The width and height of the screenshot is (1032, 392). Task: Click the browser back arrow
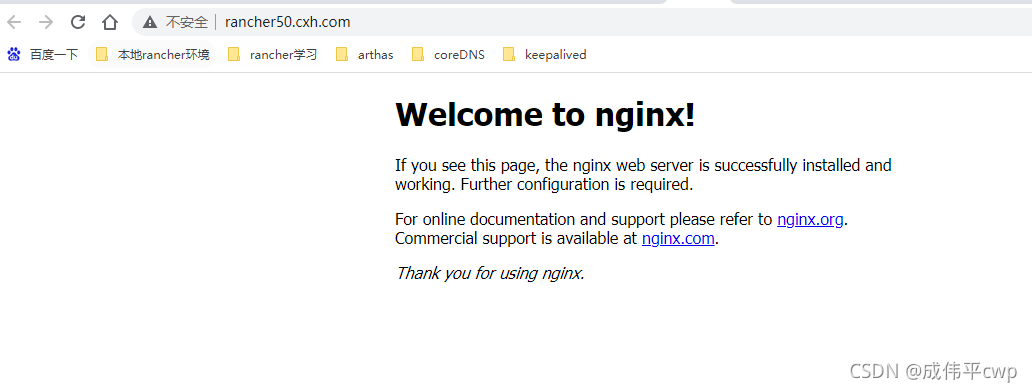pos(14,22)
